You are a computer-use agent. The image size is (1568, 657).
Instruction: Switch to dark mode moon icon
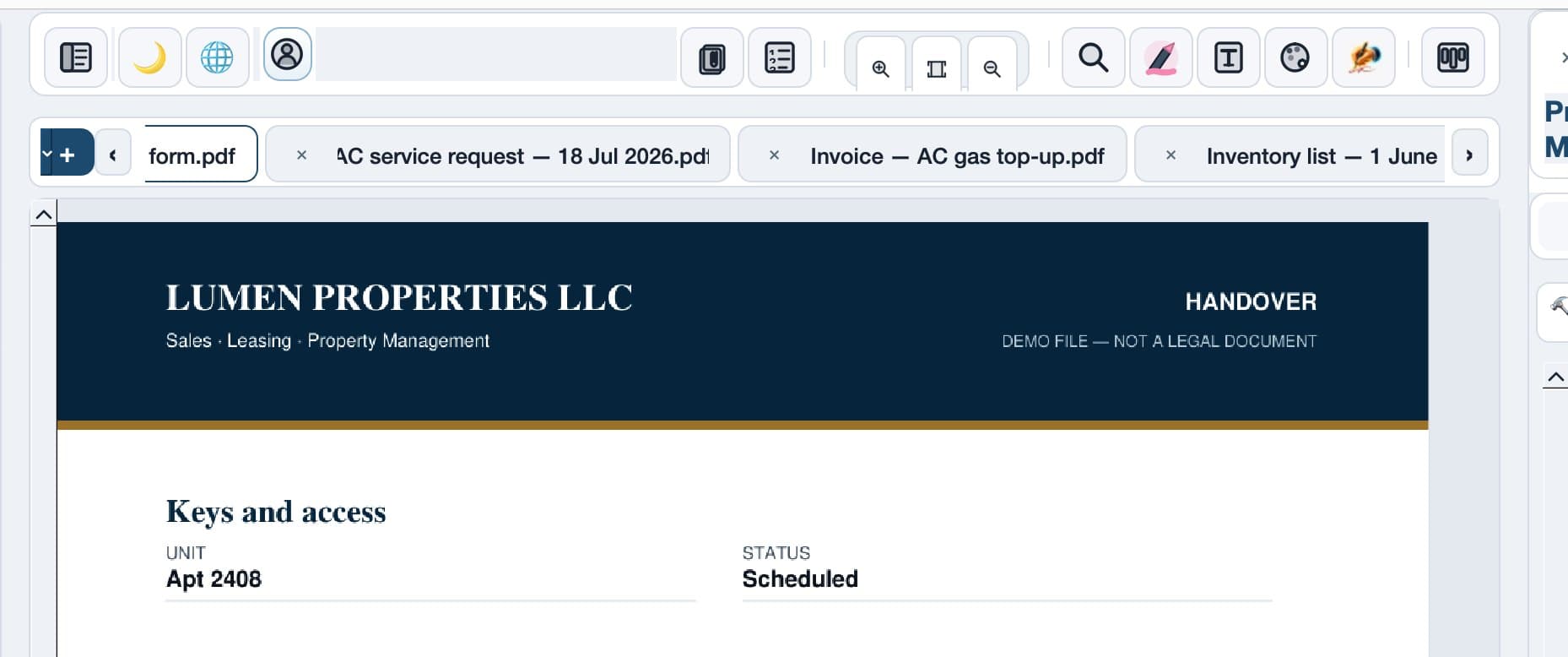[x=149, y=57]
